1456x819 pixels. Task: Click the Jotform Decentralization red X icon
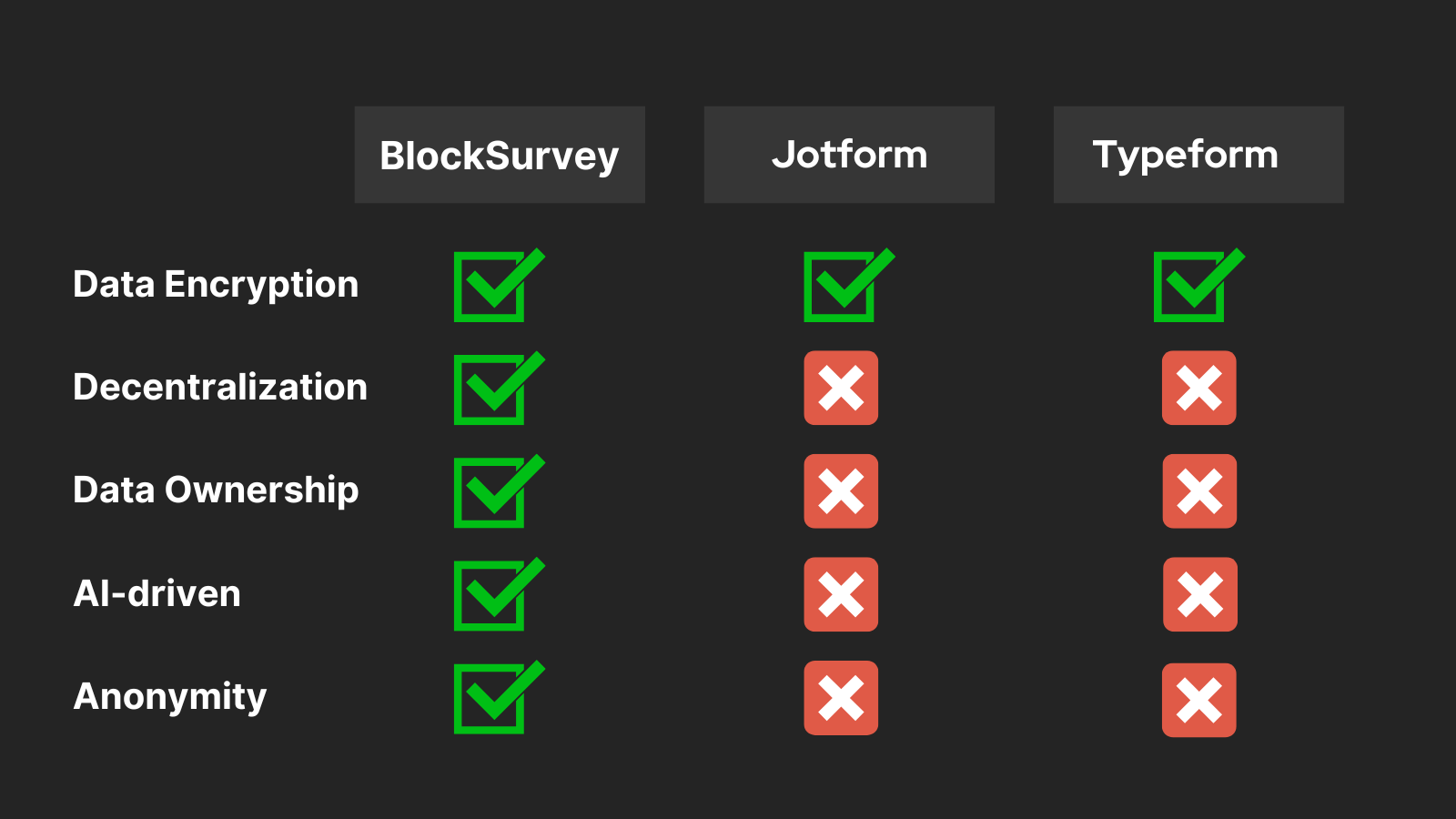coord(841,388)
